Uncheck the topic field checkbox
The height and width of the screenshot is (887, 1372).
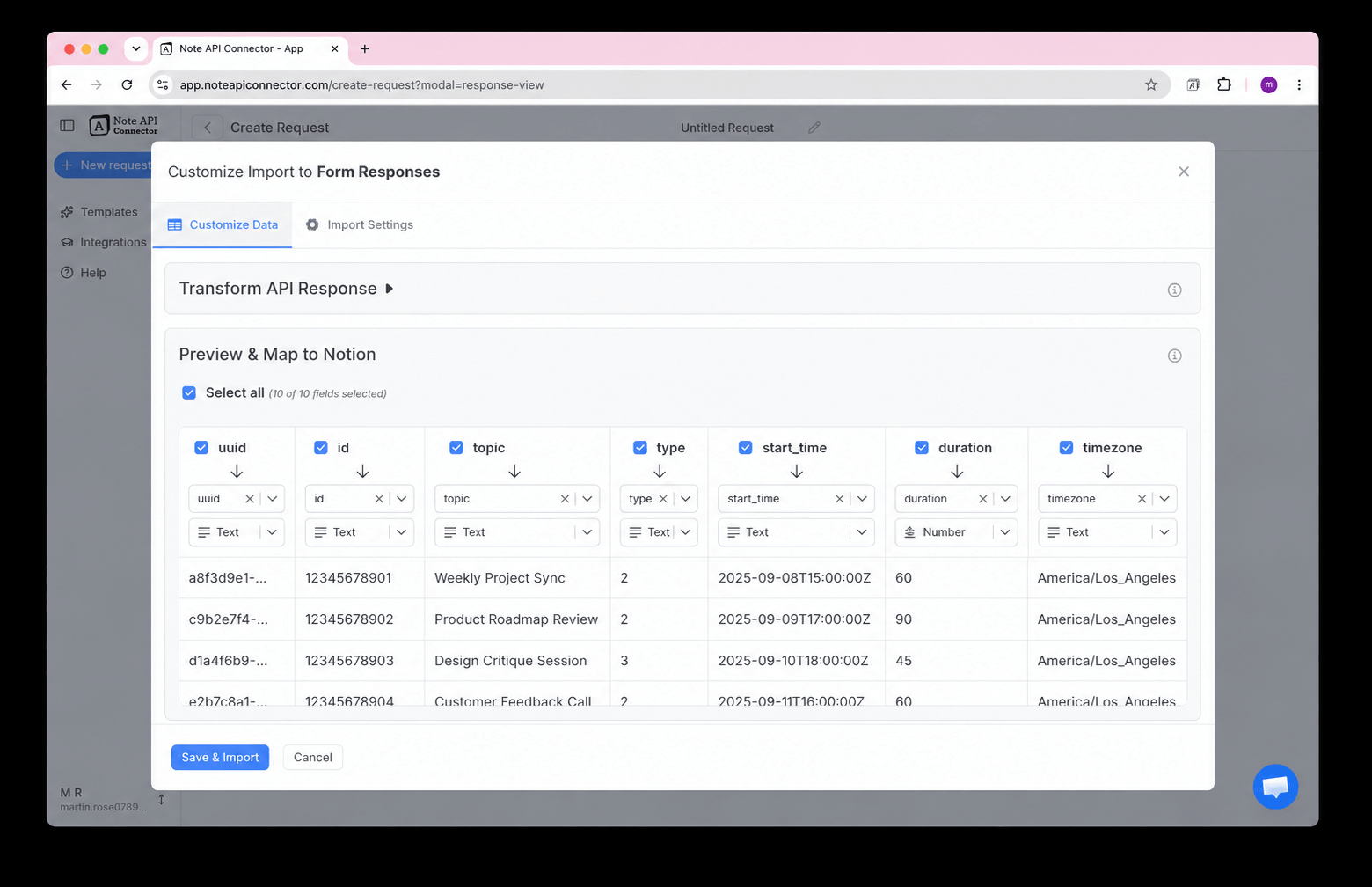coord(456,448)
